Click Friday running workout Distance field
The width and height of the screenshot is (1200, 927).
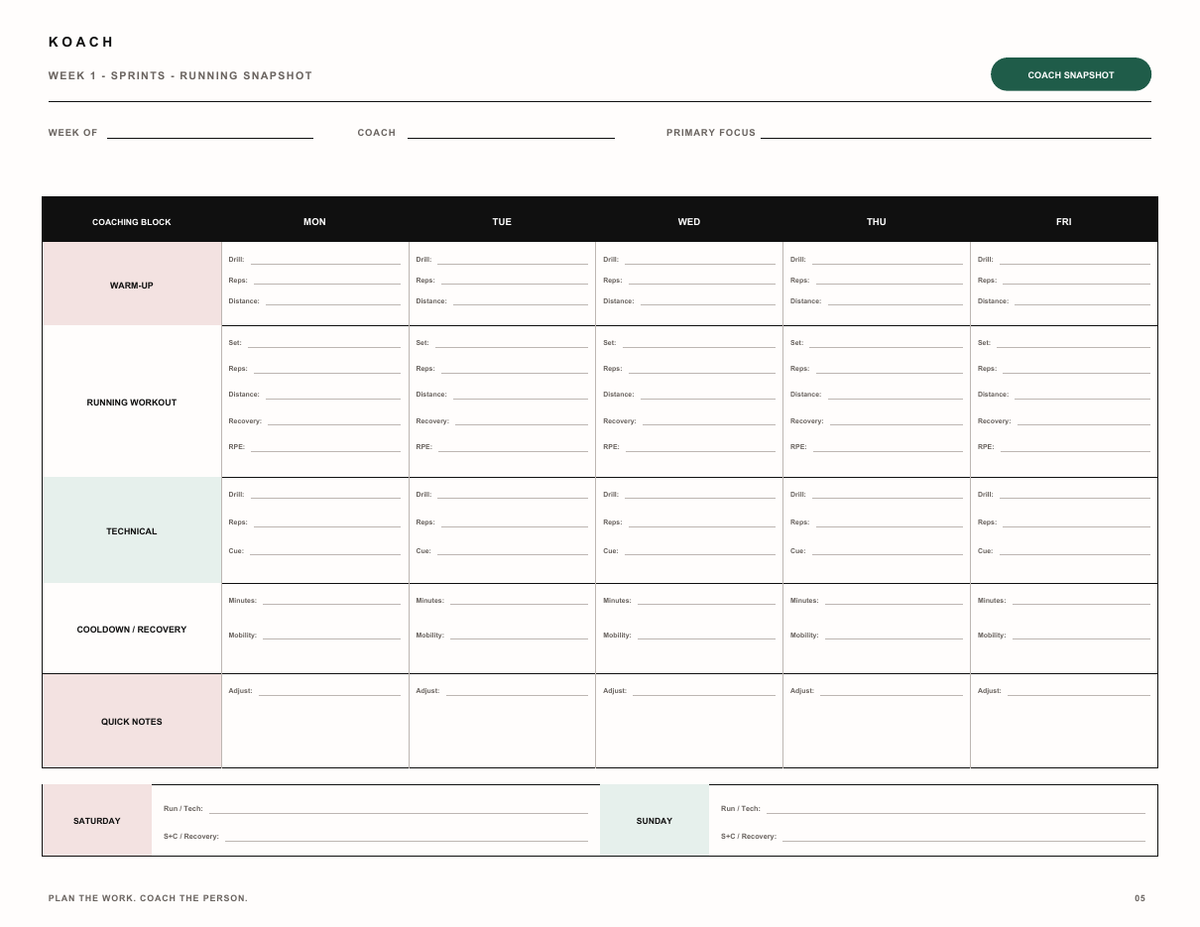(1082, 395)
